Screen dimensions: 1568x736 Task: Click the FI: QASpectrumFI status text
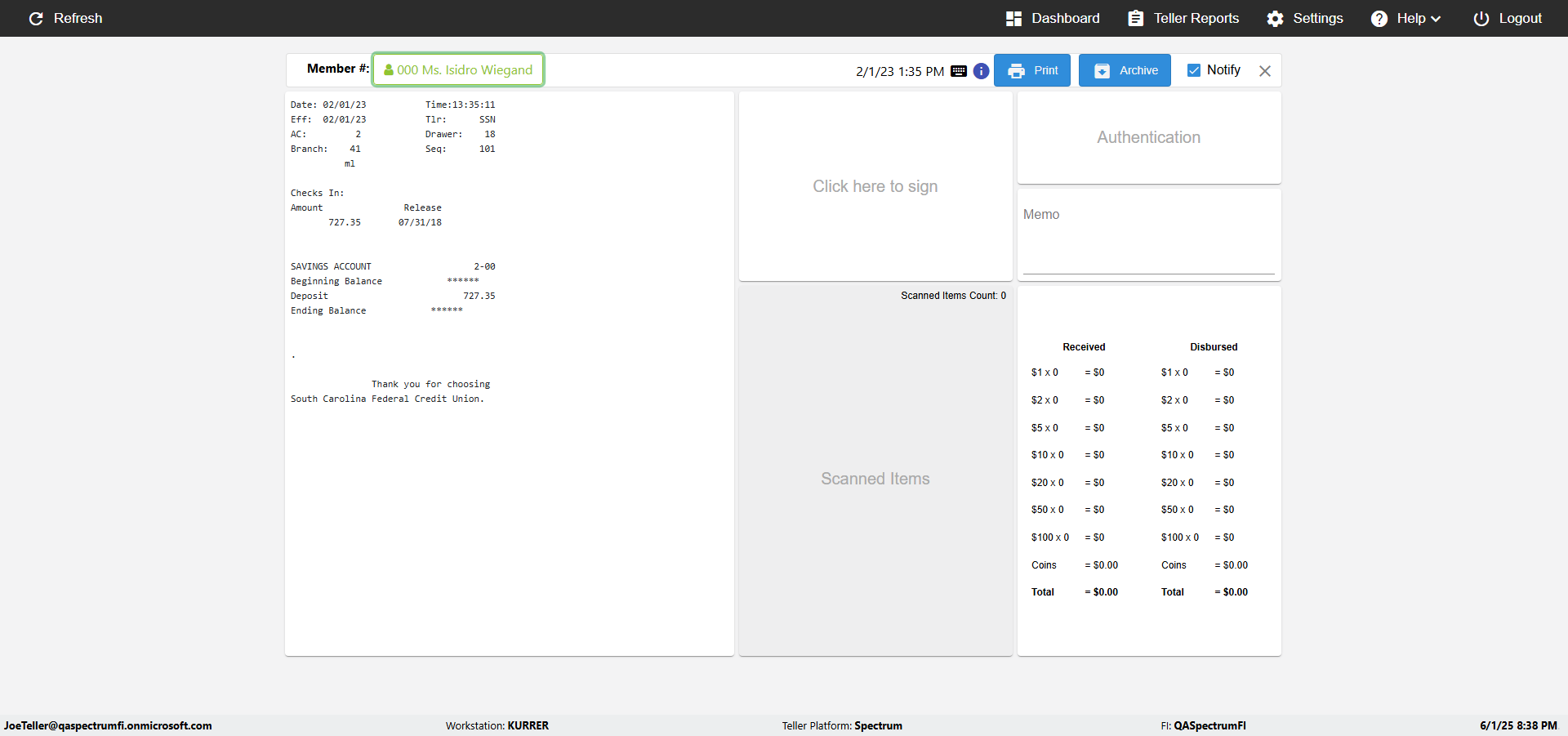click(1204, 725)
